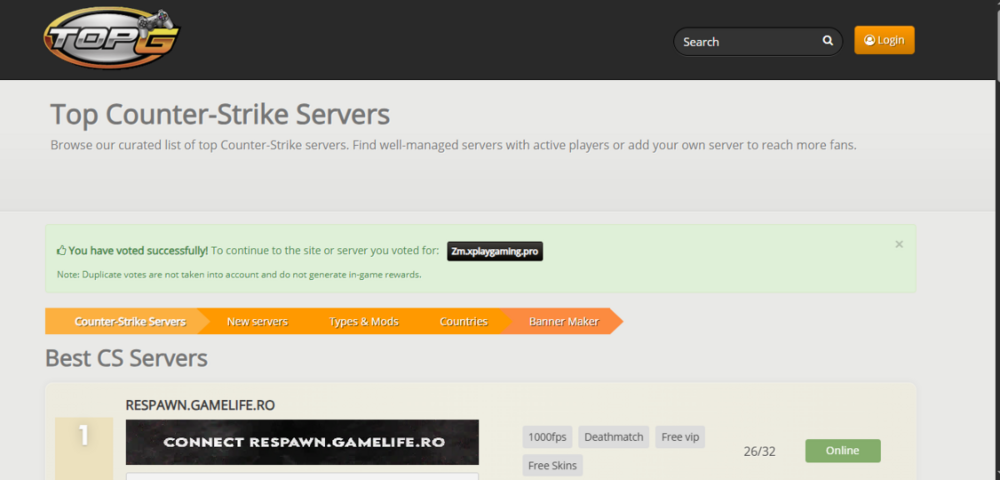This screenshot has width=1000, height=480.
Task: Click the search magnifier icon
Action: [827, 41]
